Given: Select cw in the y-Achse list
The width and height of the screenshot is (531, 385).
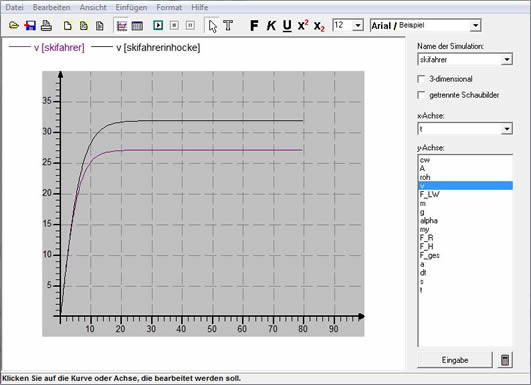Looking at the screenshot, I should click(x=465, y=159).
